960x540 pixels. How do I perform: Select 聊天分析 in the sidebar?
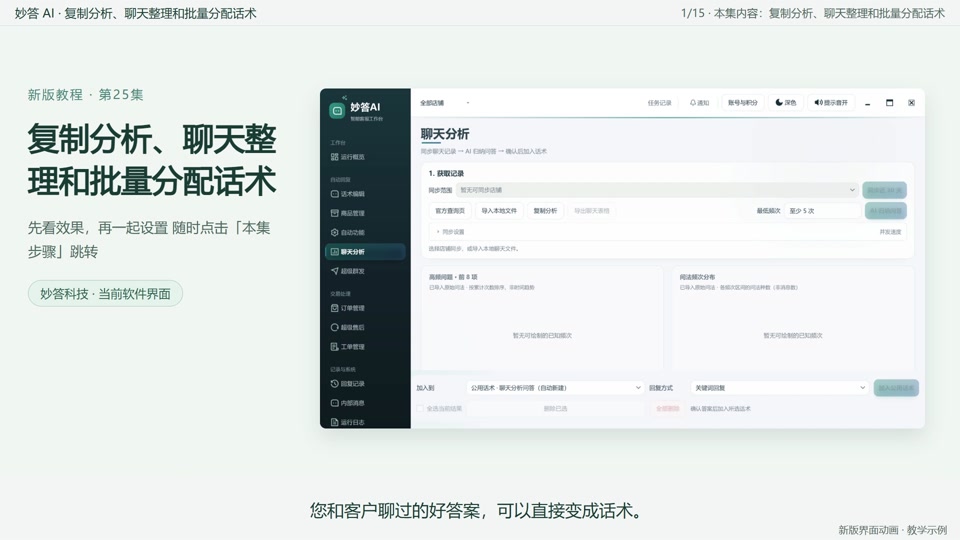[365, 252]
